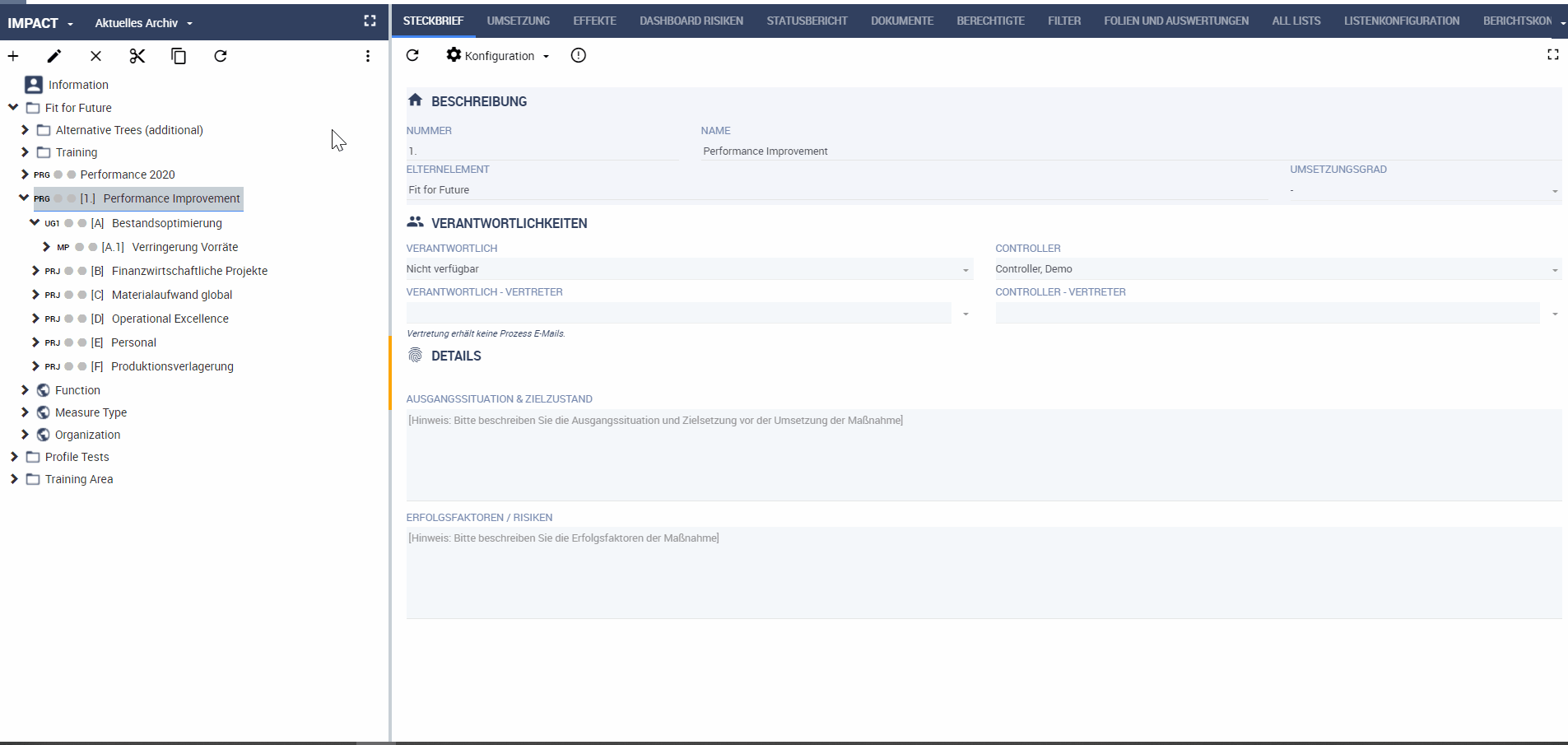
Task: Open the Statusbericht tab
Action: (x=807, y=21)
